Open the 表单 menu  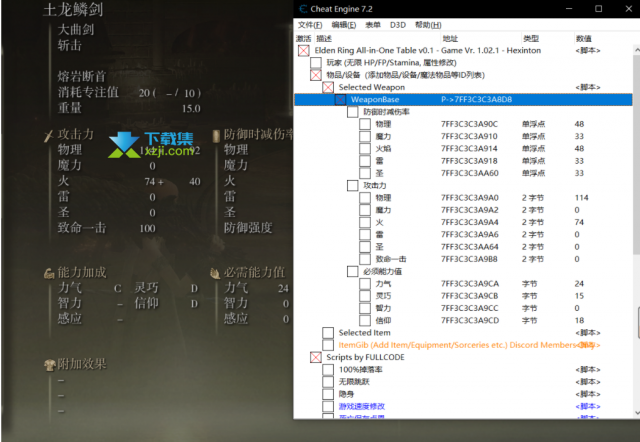tap(373, 25)
